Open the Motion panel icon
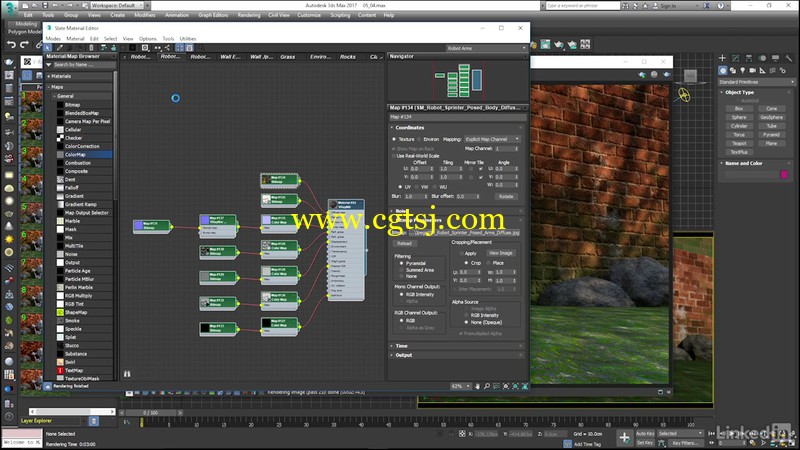The width and height of the screenshot is (800, 450). 762,58
